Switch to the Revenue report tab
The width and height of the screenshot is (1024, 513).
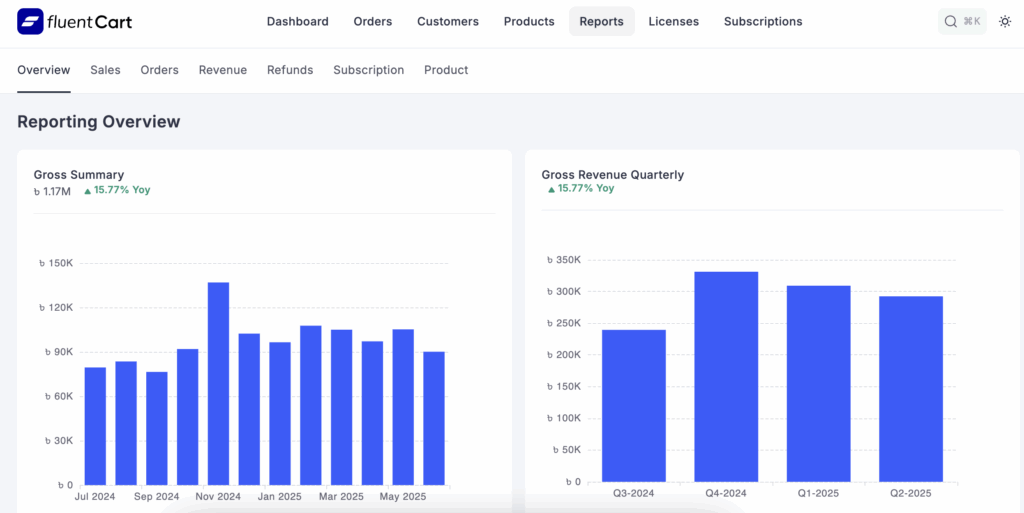222,70
